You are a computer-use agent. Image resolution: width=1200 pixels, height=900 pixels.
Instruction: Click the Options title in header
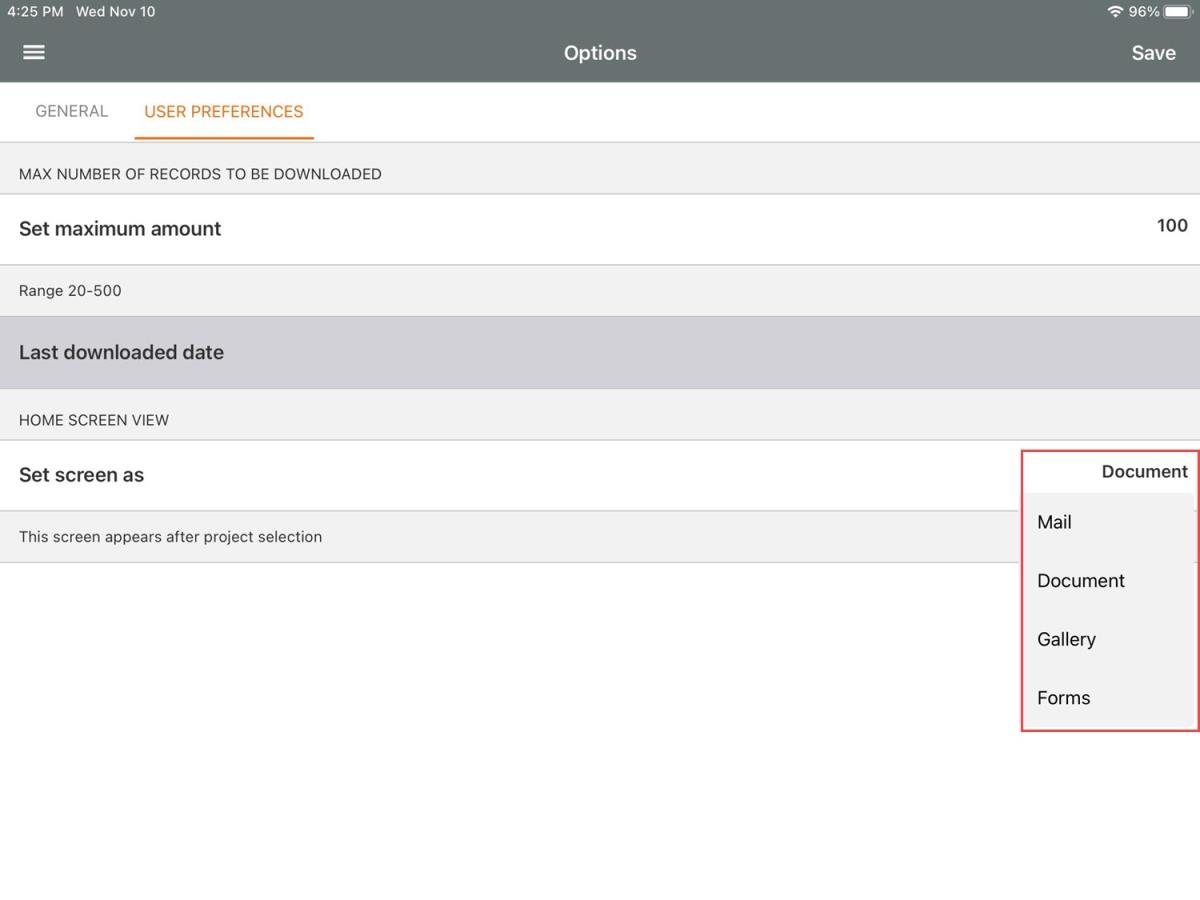600,53
